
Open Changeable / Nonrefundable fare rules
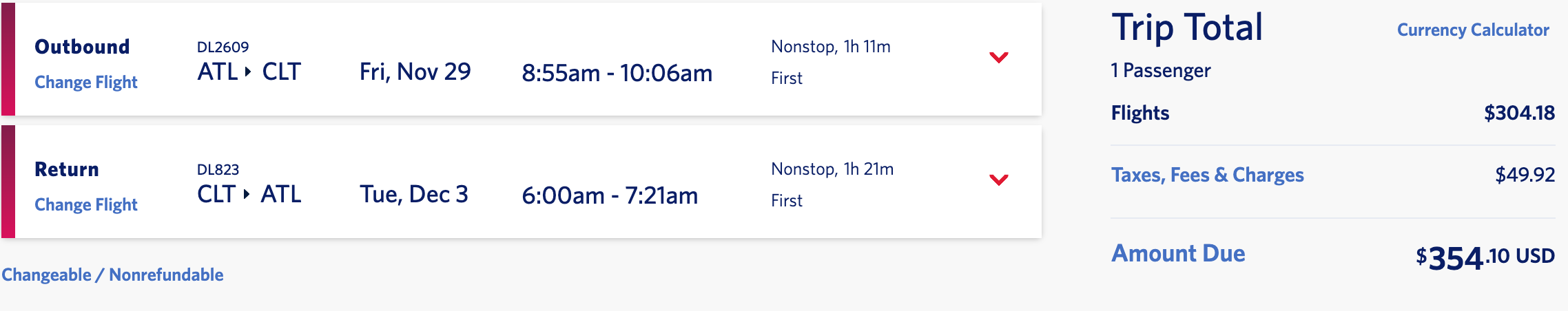pos(112,275)
